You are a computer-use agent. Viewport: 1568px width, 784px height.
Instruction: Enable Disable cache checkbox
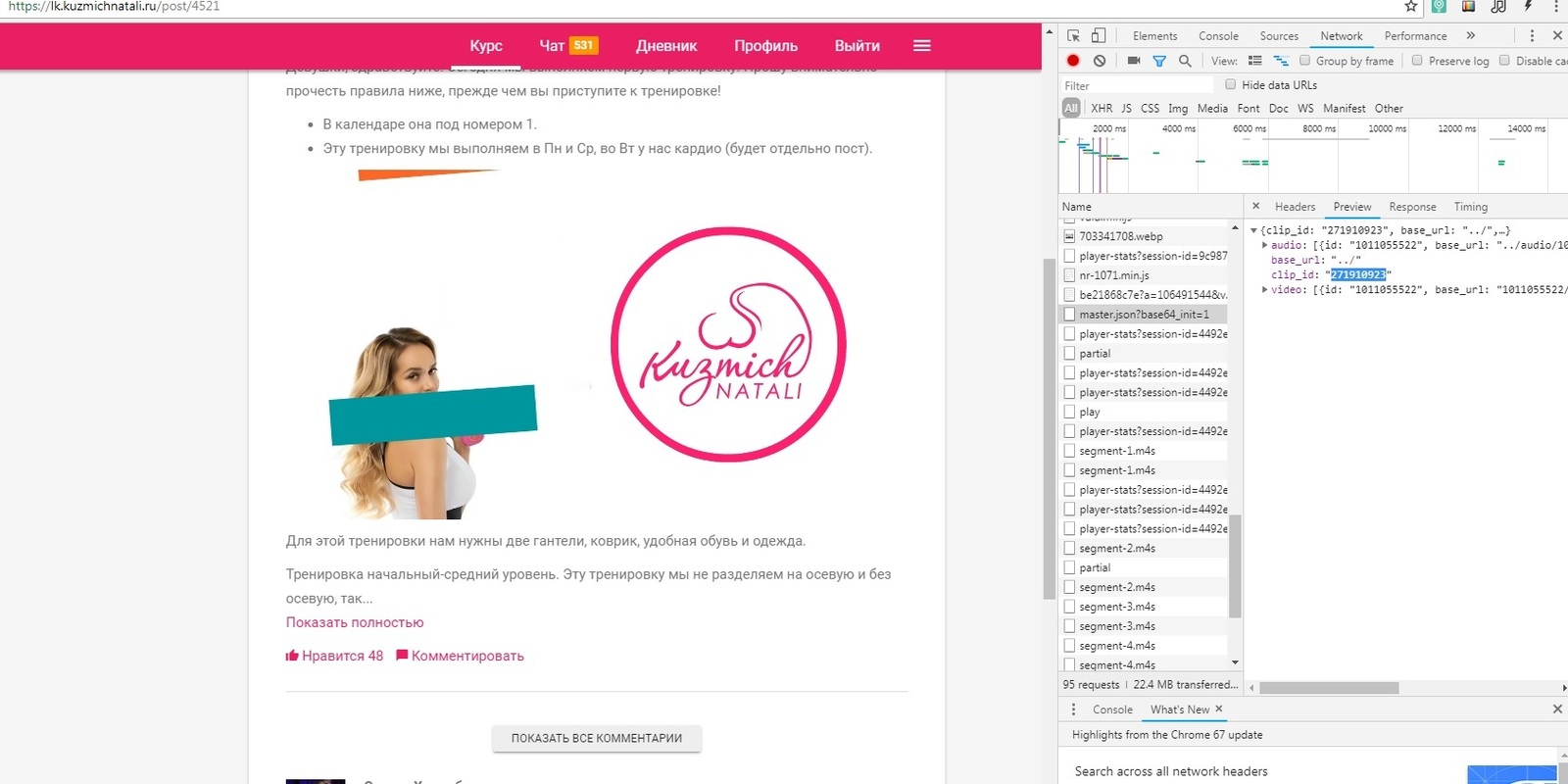click(1504, 61)
